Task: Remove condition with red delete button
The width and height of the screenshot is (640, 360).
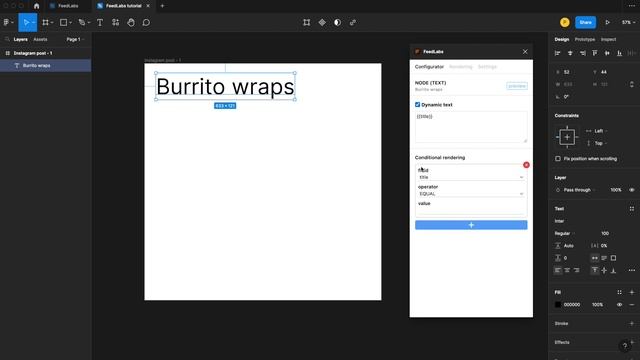Action: (526, 165)
